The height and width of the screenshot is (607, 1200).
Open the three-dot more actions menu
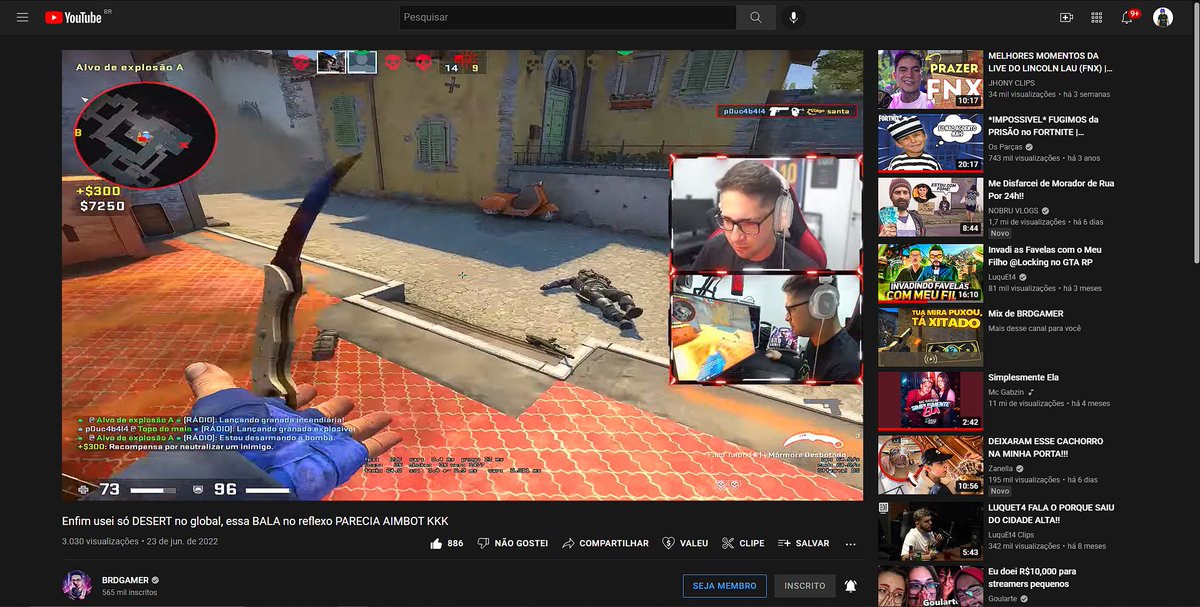851,543
